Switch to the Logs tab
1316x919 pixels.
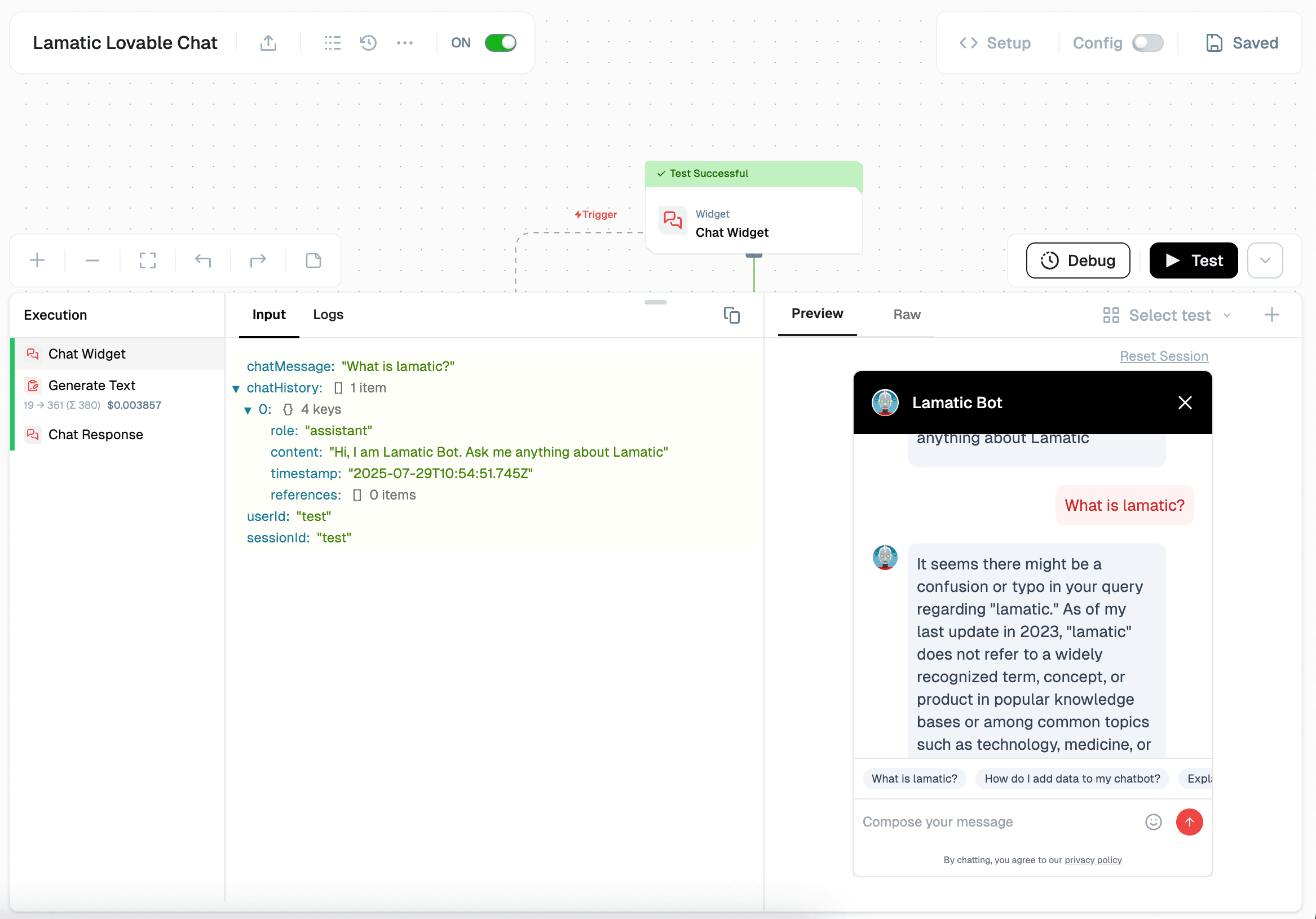coord(328,315)
